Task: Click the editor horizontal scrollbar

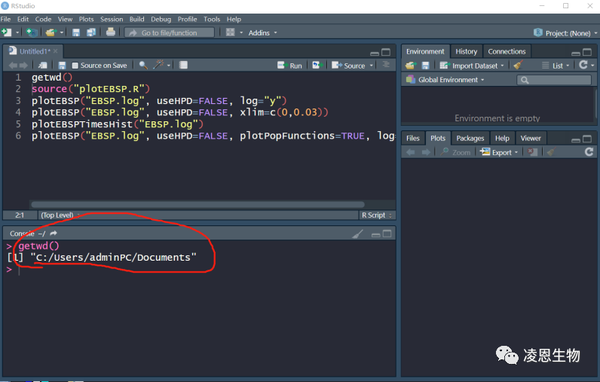Action: (x=198, y=204)
